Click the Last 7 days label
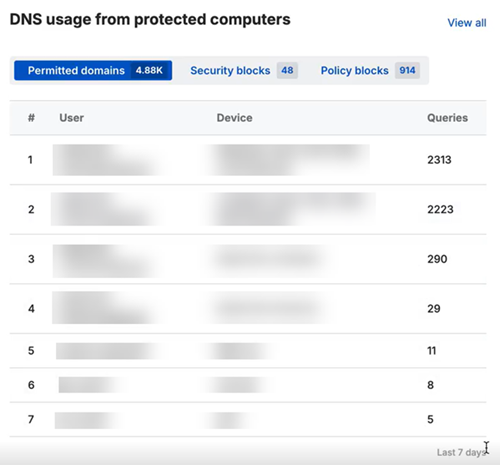This screenshot has height=465, width=500. click(461, 452)
